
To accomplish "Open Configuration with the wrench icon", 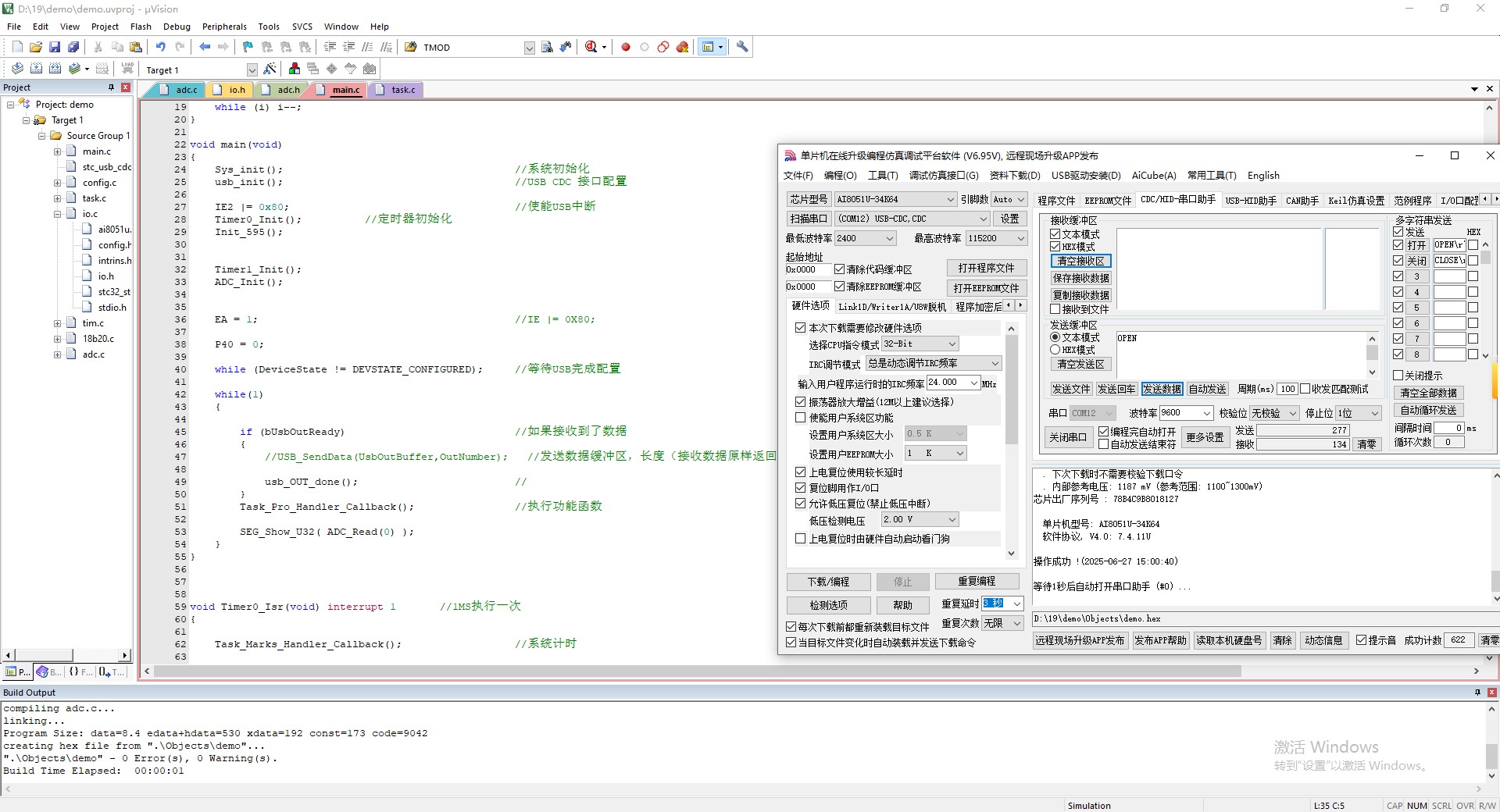I will [x=742, y=48].
